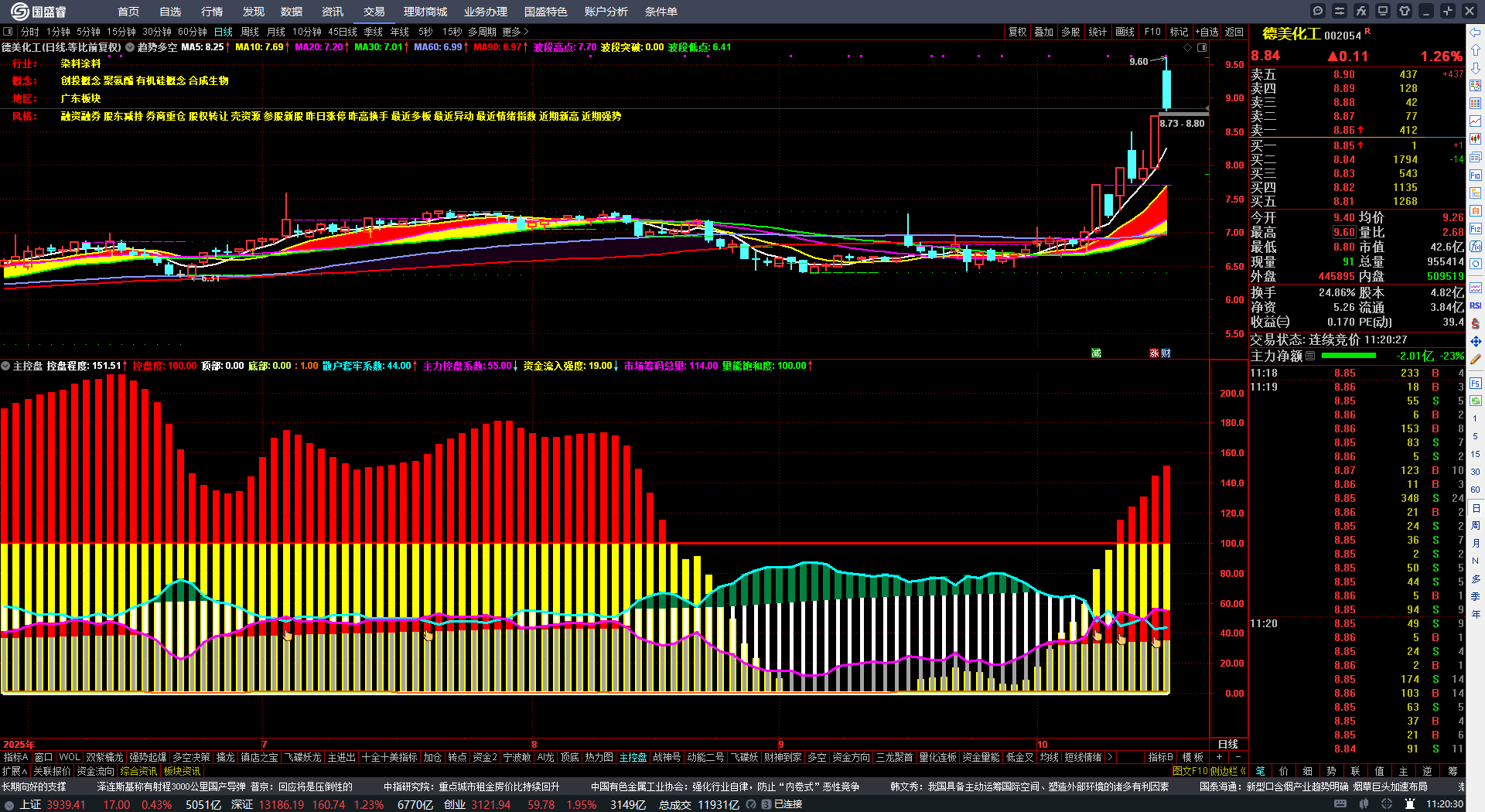1485x812 pixels.
Task: Open the 指标A indicator selector
Action: (x=15, y=757)
